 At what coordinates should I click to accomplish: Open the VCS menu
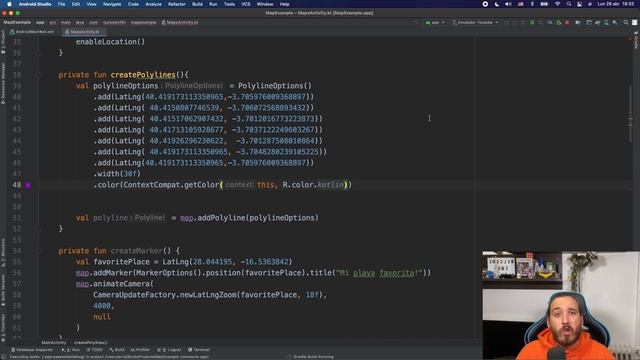246,4
